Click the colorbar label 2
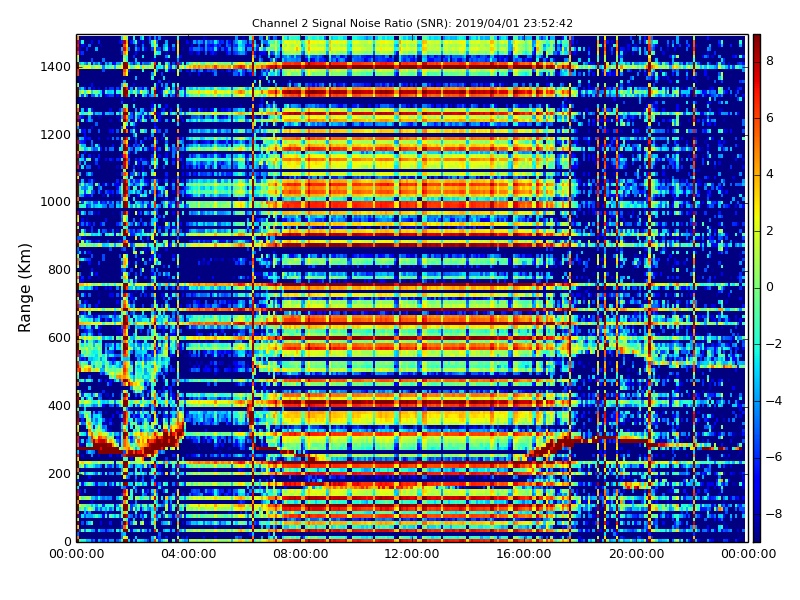800x600 pixels. 770,231
